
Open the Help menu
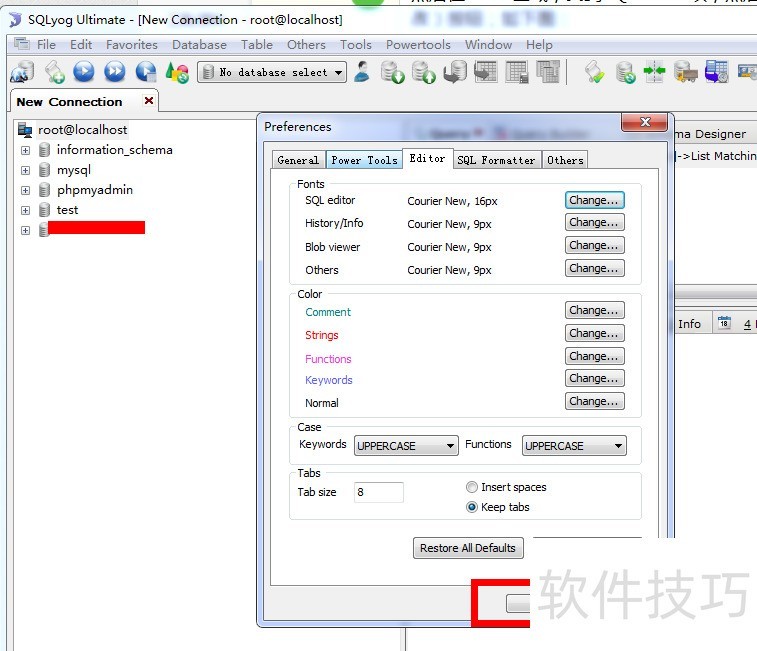coord(539,44)
